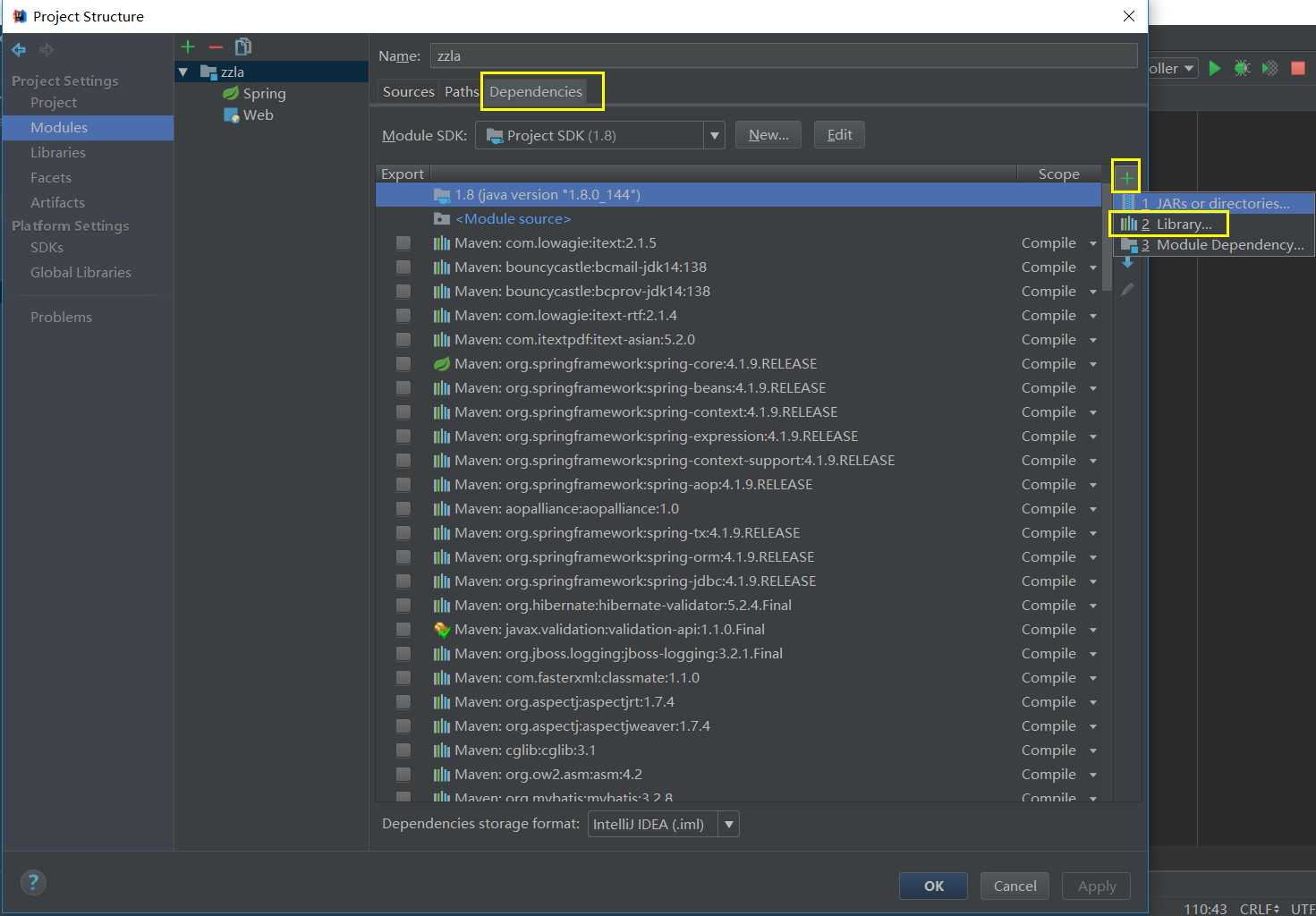This screenshot has width=1316, height=916.
Task: Check export box for bcmail-jdk14:138
Action: 403,267
